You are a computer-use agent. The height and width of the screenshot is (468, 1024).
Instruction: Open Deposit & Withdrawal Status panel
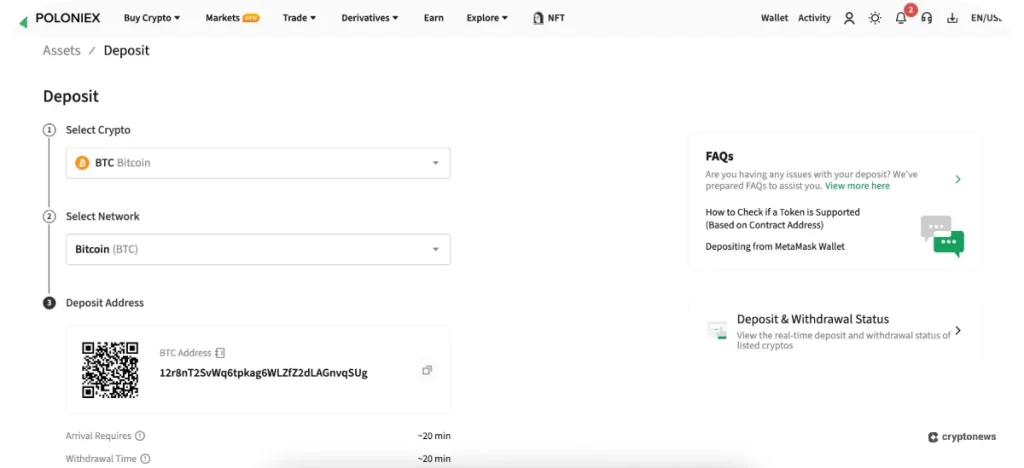click(x=835, y=330)
